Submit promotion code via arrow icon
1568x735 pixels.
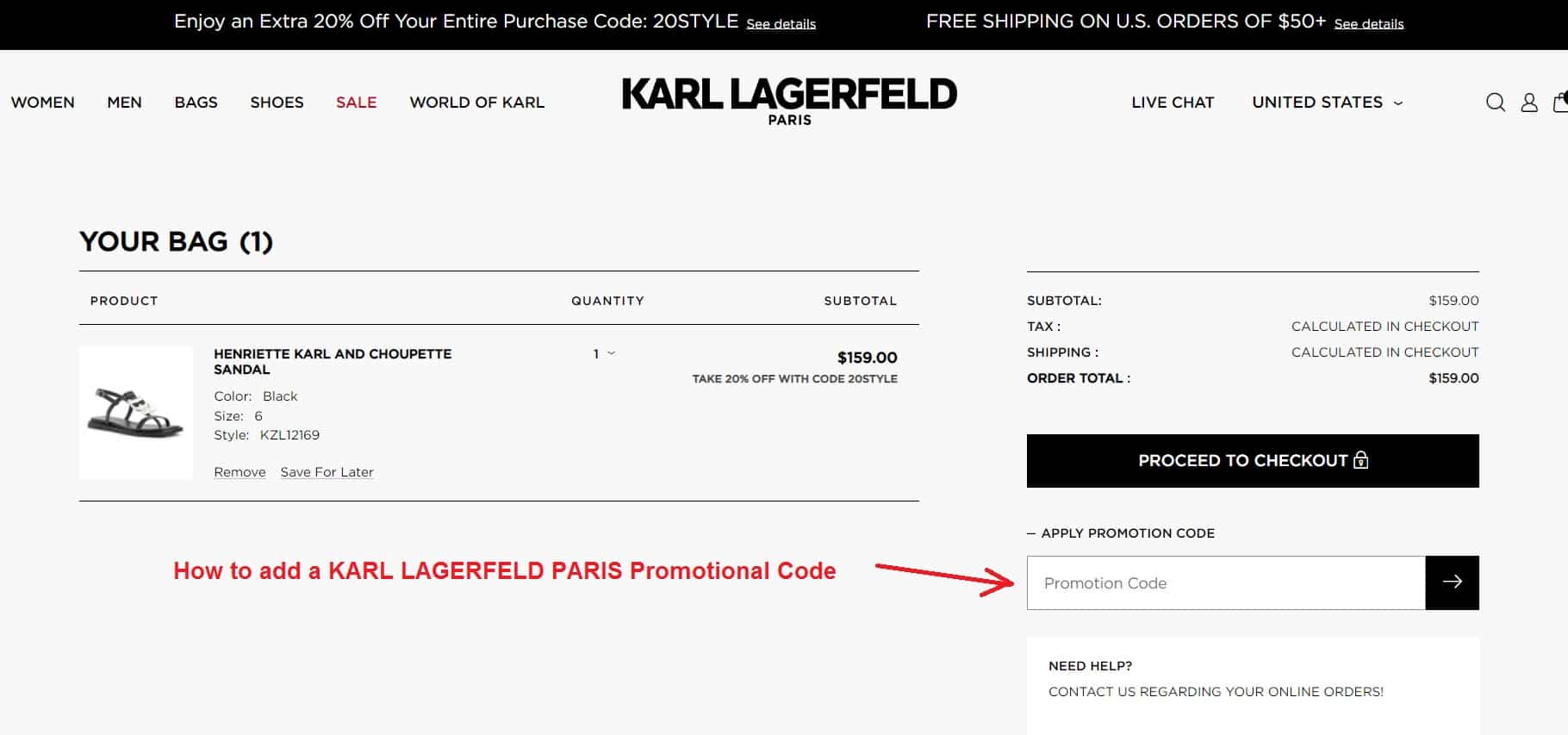pyautogui.click(x=1452, y=582)
